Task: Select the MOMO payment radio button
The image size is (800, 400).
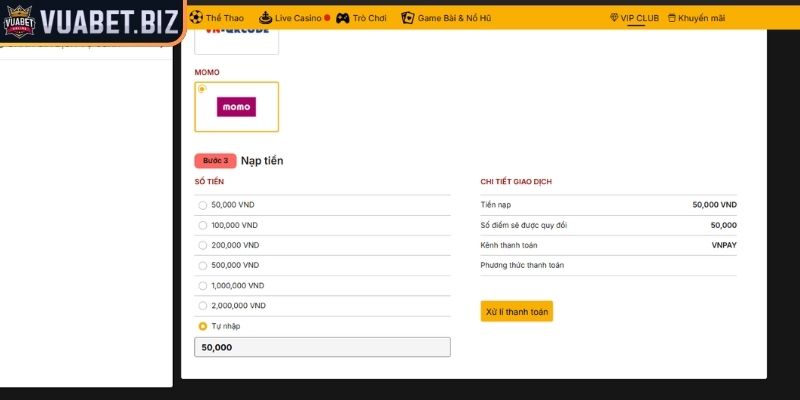Action: point(202,89)
